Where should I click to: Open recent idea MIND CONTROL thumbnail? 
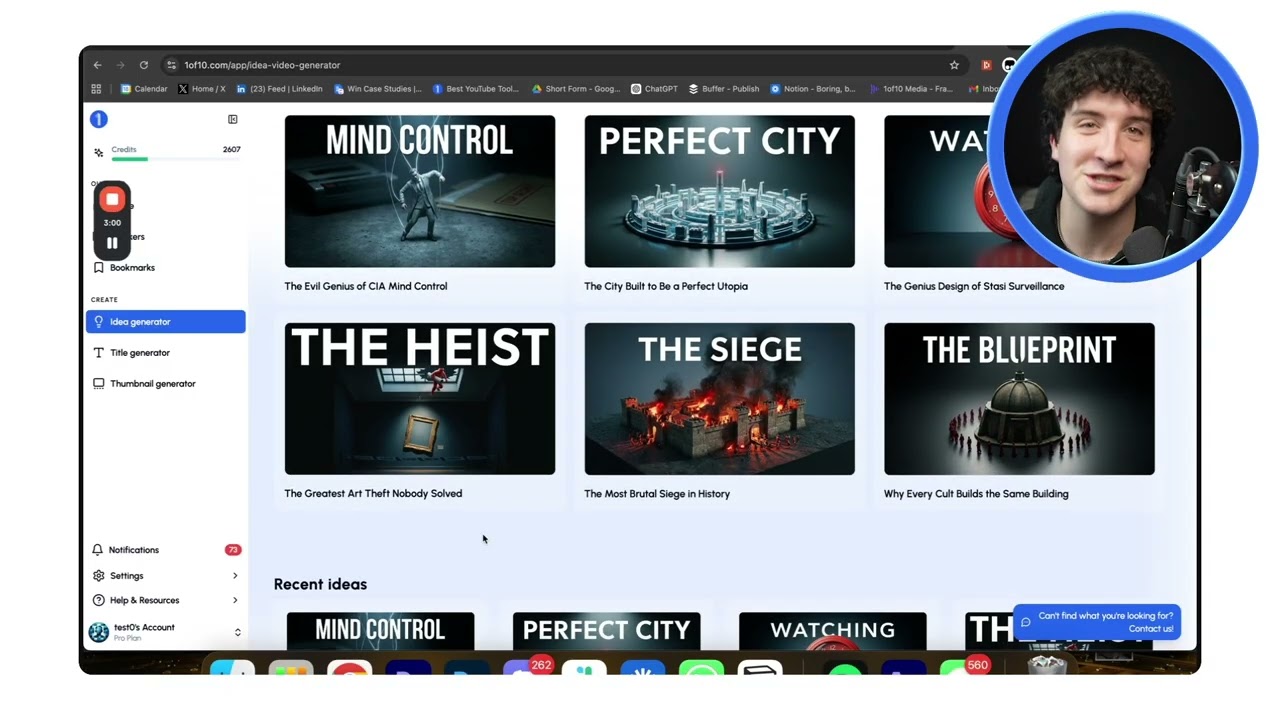click(x=380, y=631)
